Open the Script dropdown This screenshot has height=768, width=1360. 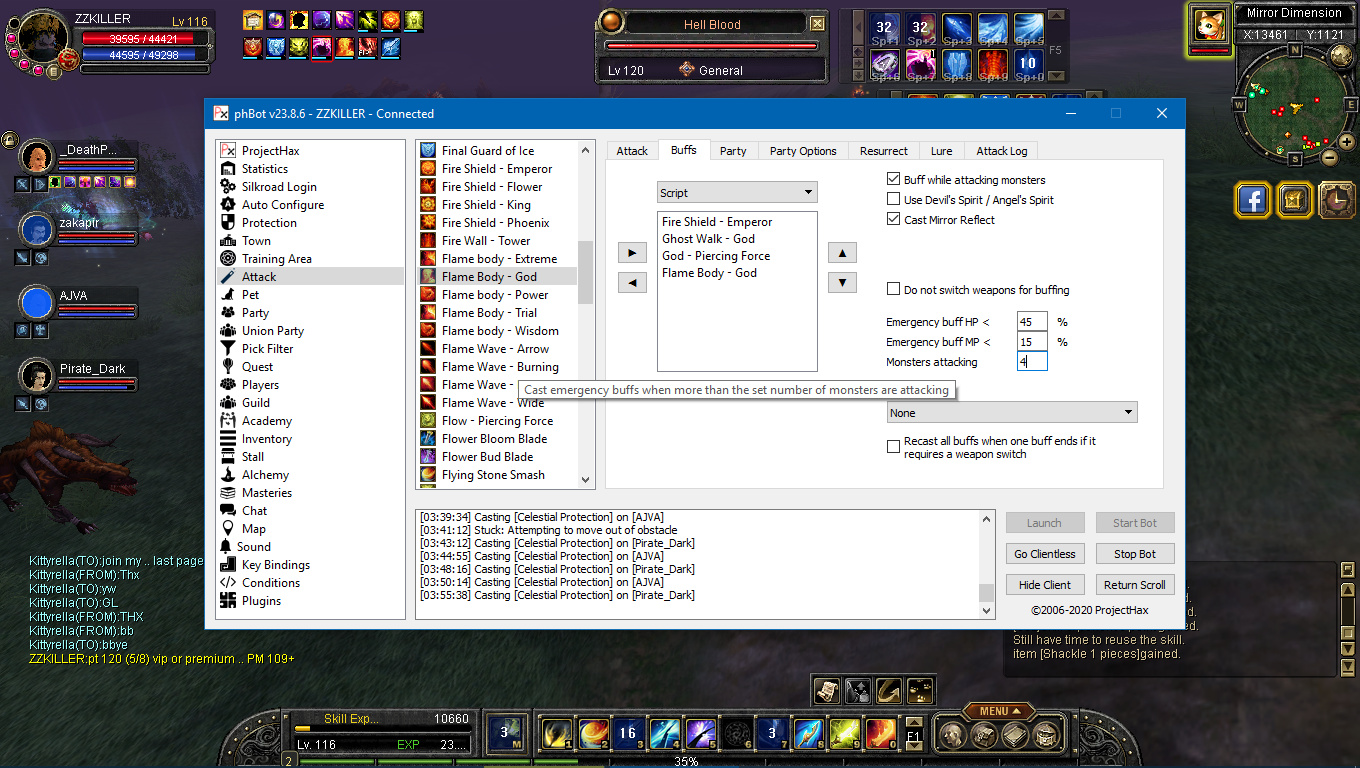pos(737,193)
